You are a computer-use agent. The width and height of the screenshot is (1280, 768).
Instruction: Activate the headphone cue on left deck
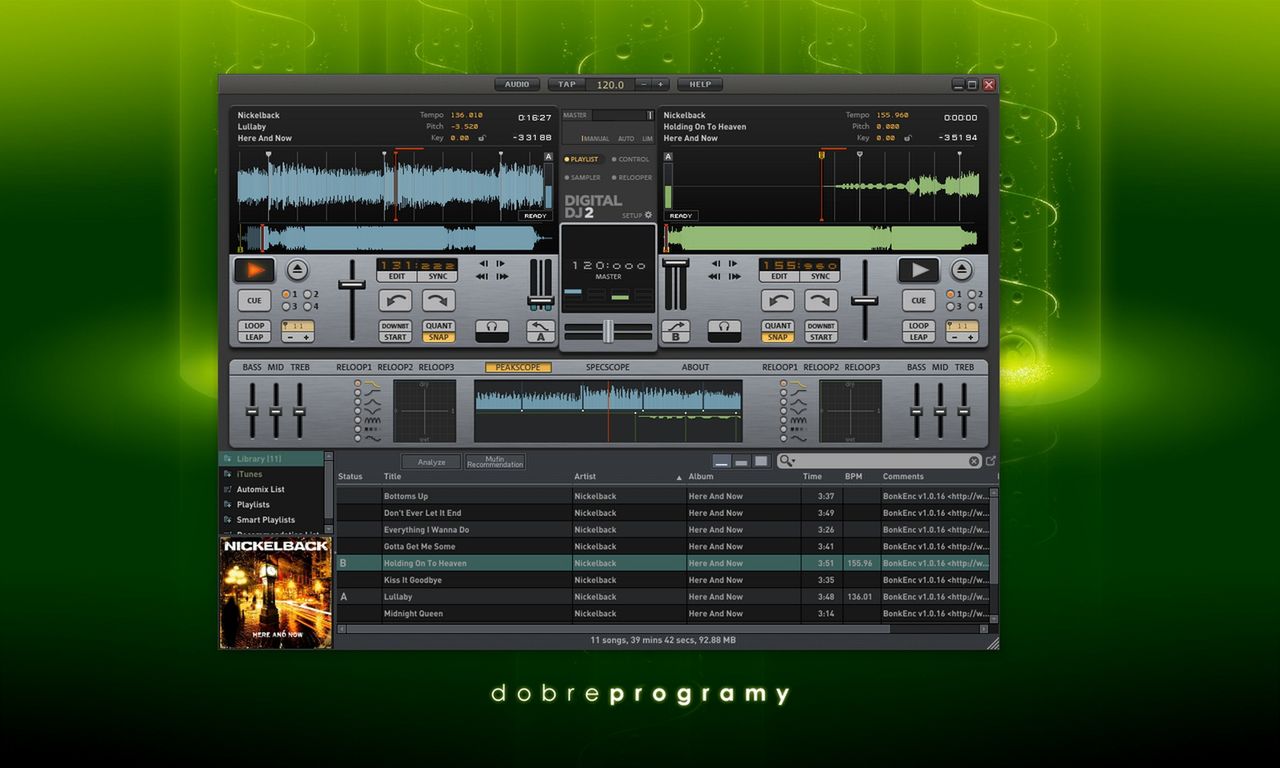tap(492, 328)
